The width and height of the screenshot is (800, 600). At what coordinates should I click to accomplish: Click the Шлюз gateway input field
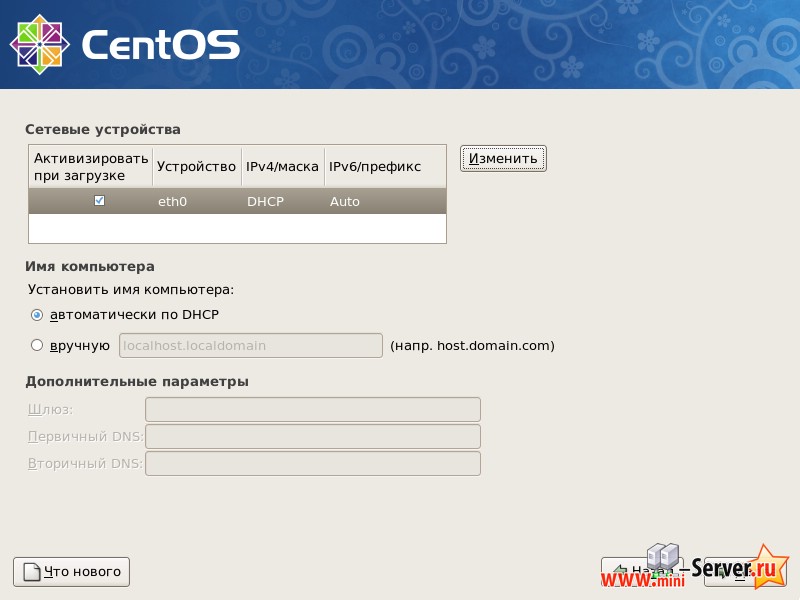click(x=313, y=410)
